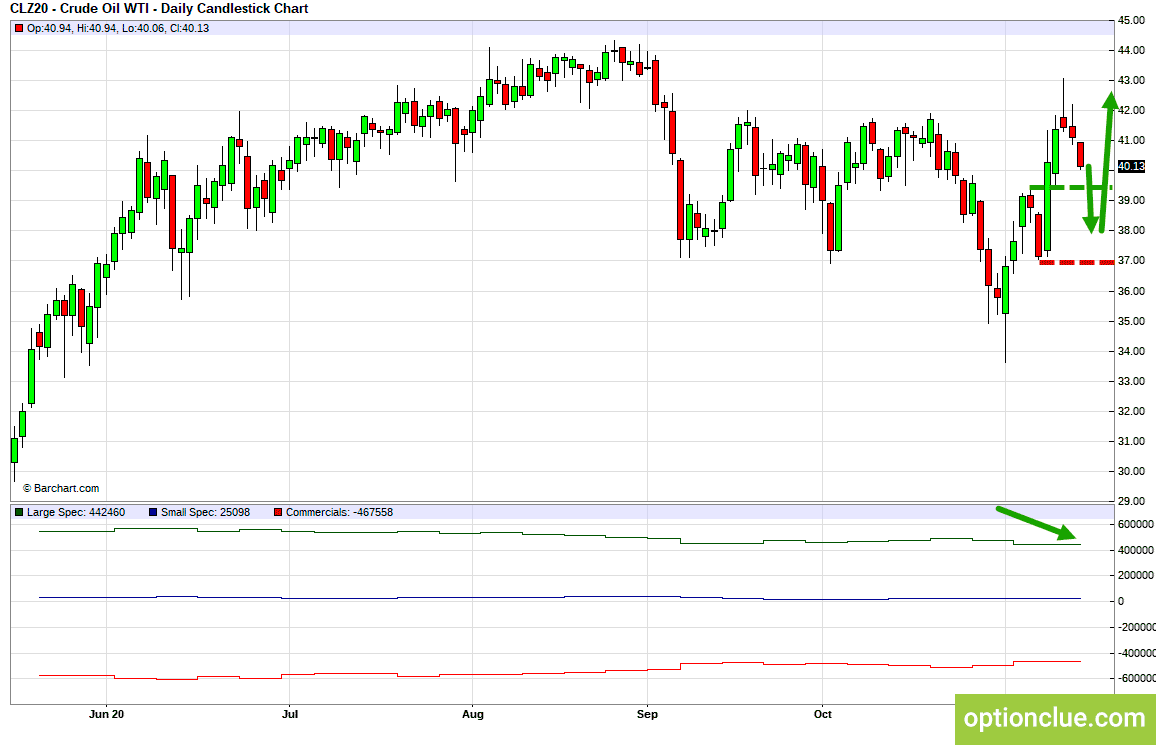The height and width of the screenshot is (745, 1156).
Task: Click the Barchart.com copyright text
Action: (60, 488)
